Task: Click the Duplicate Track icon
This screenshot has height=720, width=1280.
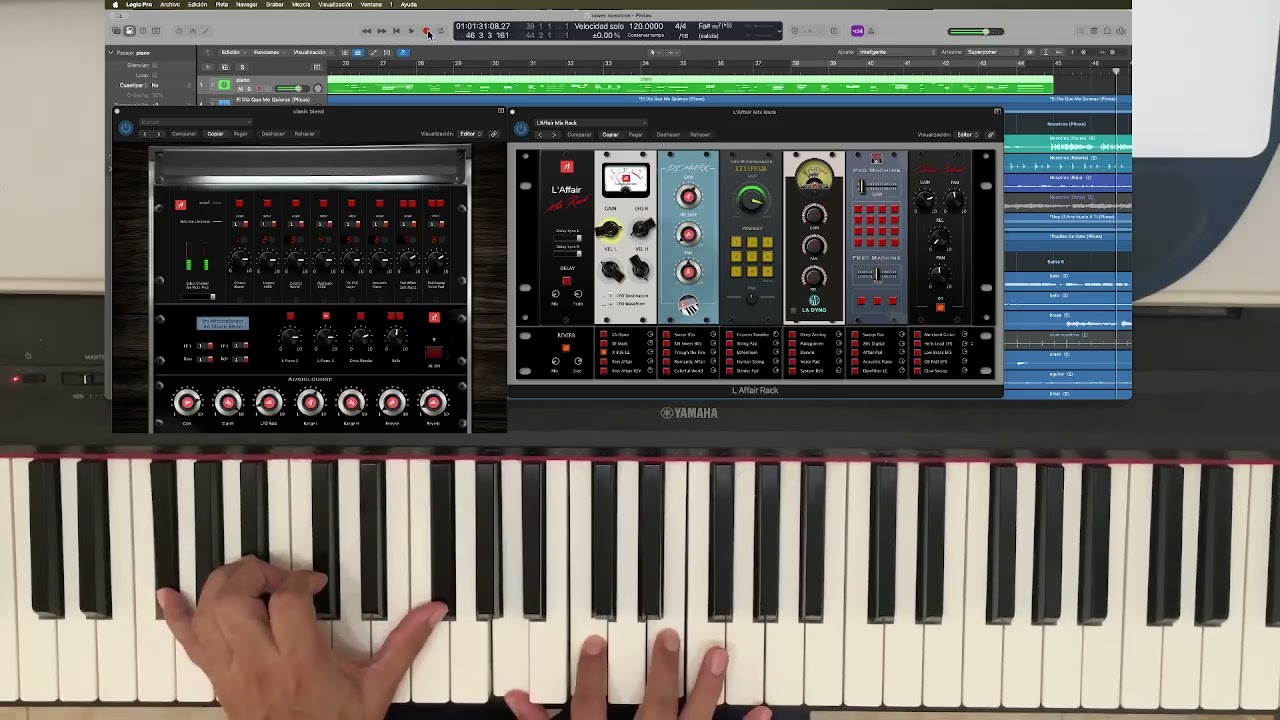Action: coord(225,67)
